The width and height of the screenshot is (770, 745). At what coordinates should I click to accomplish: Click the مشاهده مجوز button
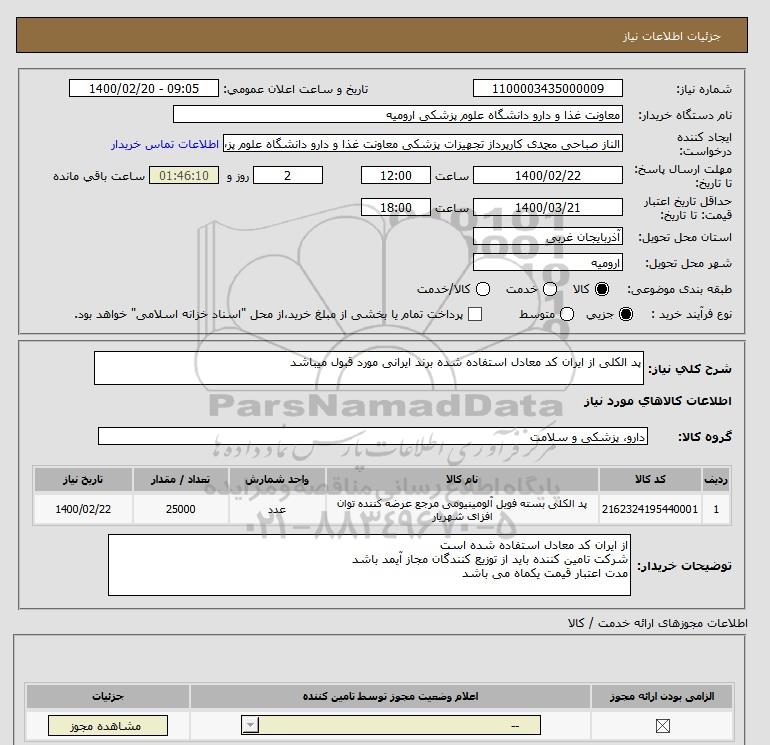[x=108, y=726]
